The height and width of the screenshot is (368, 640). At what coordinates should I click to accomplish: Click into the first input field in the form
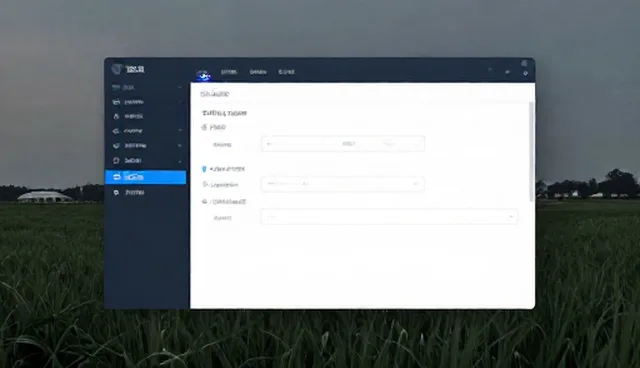point(343,144)
